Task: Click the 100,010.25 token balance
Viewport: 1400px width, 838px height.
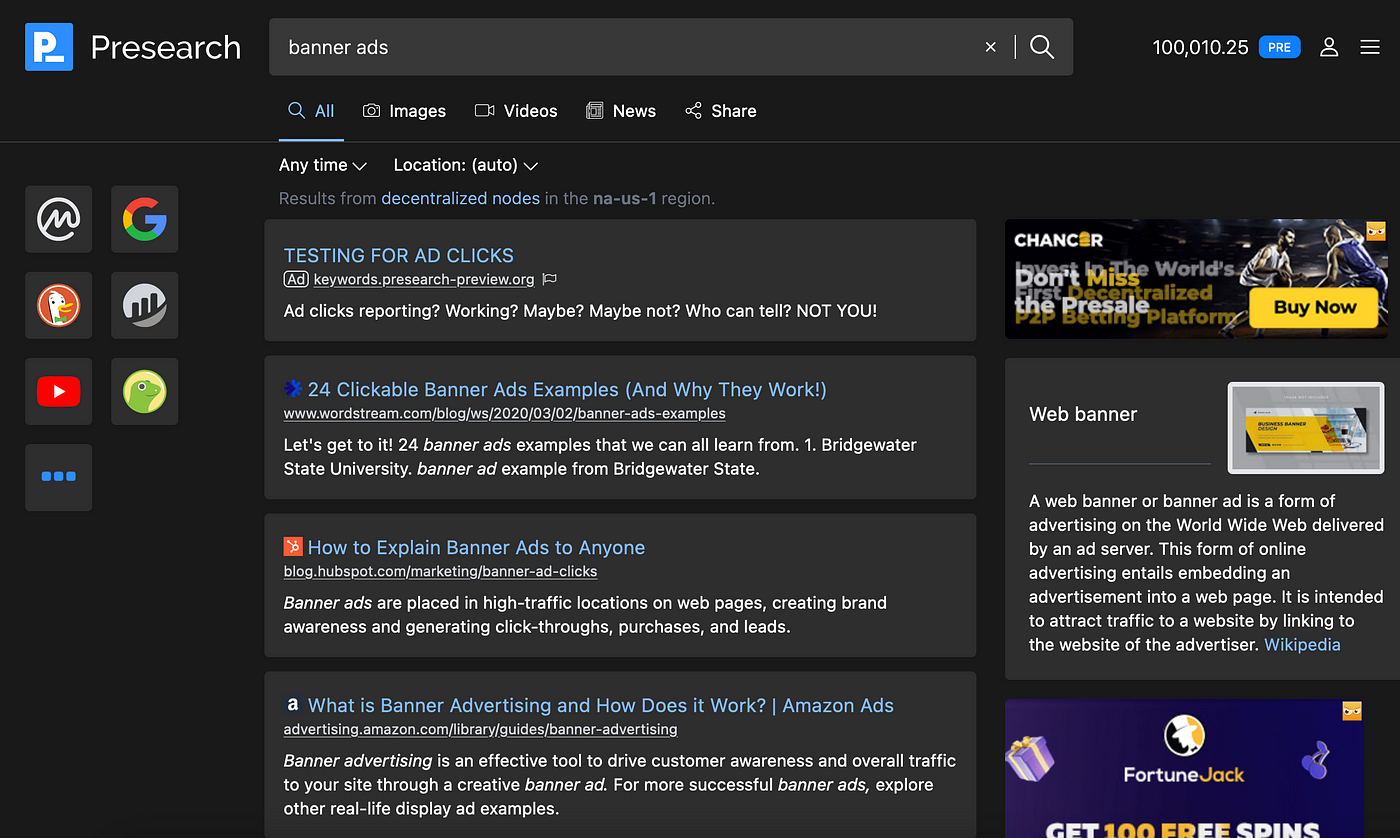Action: [x=1200, y=47]
